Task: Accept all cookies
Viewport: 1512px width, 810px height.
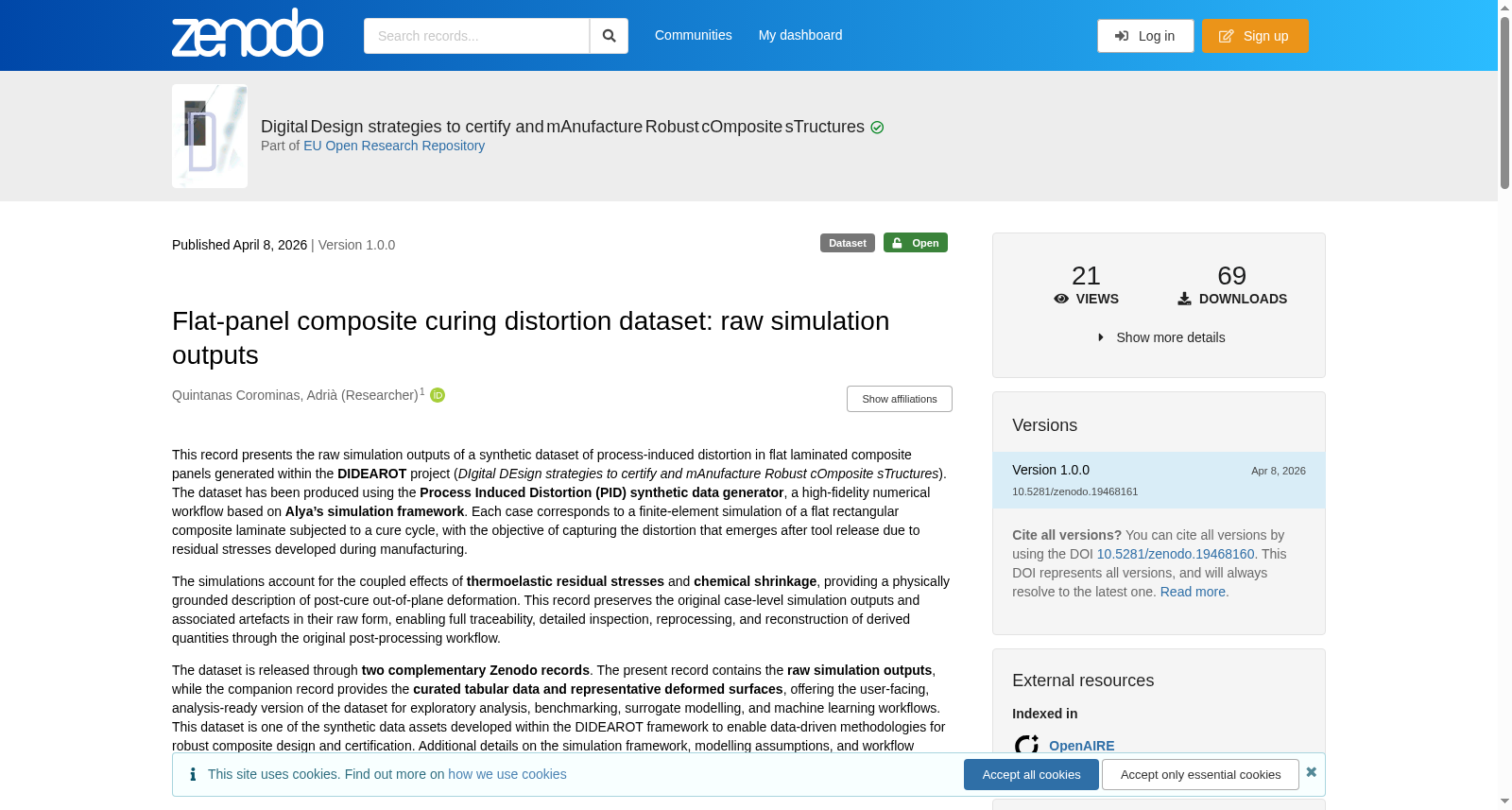Action: tap(1031, 774)
